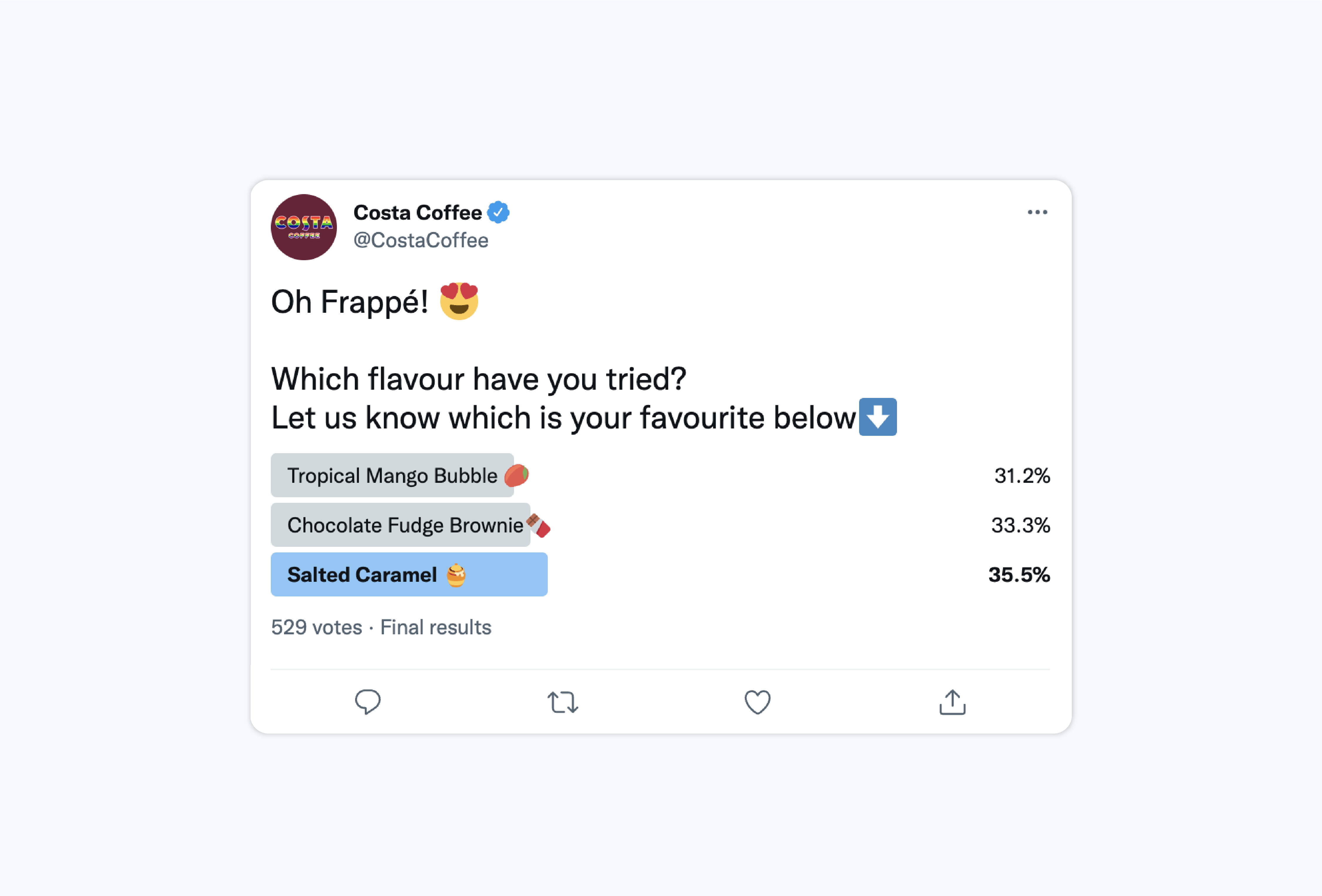Click the mango emoji

[x=517, y=475]
